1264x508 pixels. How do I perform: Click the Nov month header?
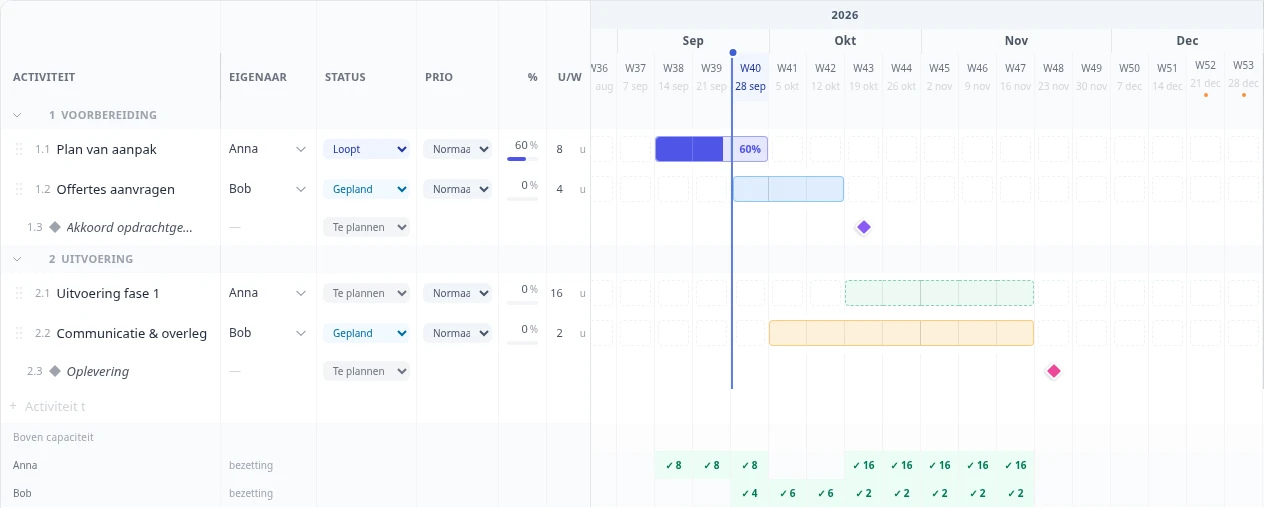coord(1016,41)
